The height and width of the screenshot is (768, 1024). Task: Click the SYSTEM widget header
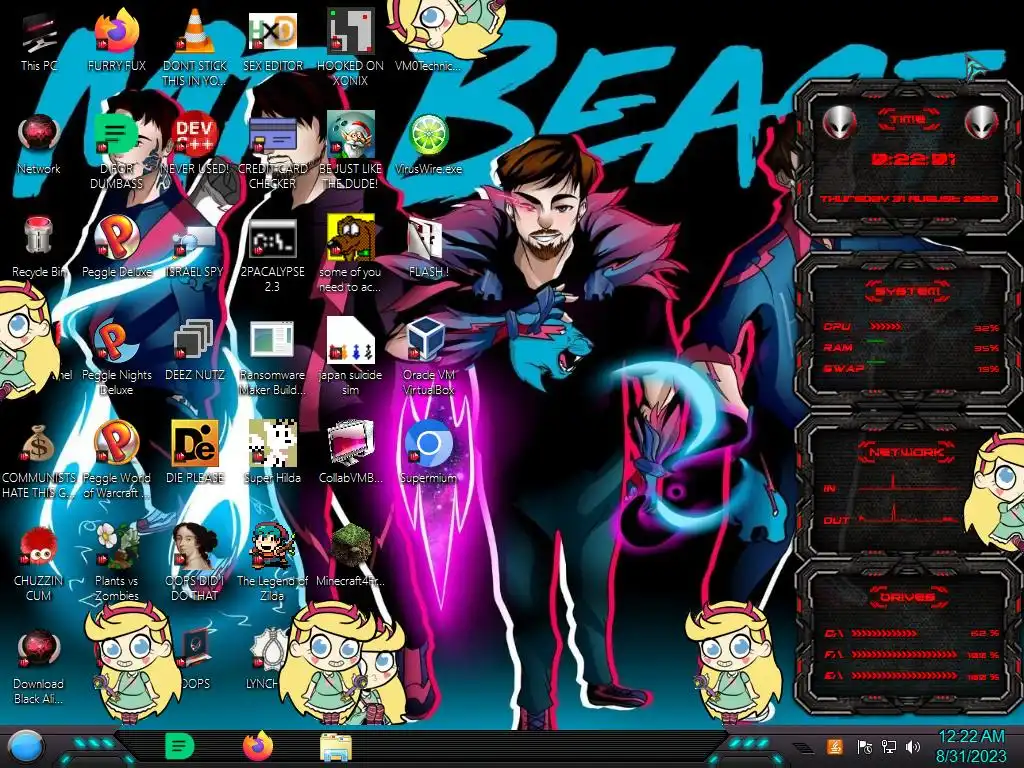908,291
